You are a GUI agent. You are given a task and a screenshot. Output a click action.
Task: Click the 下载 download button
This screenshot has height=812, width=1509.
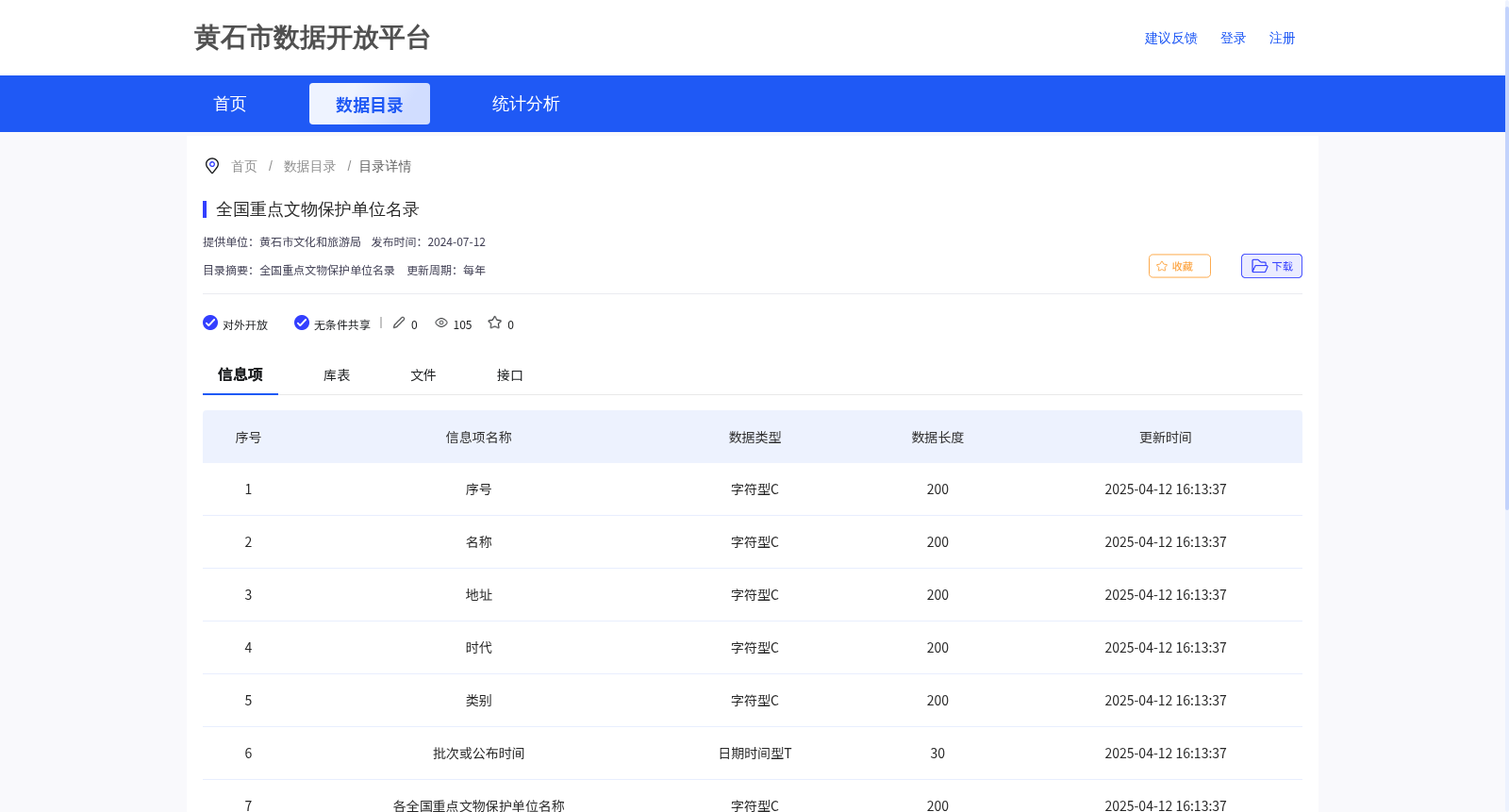1271,266
